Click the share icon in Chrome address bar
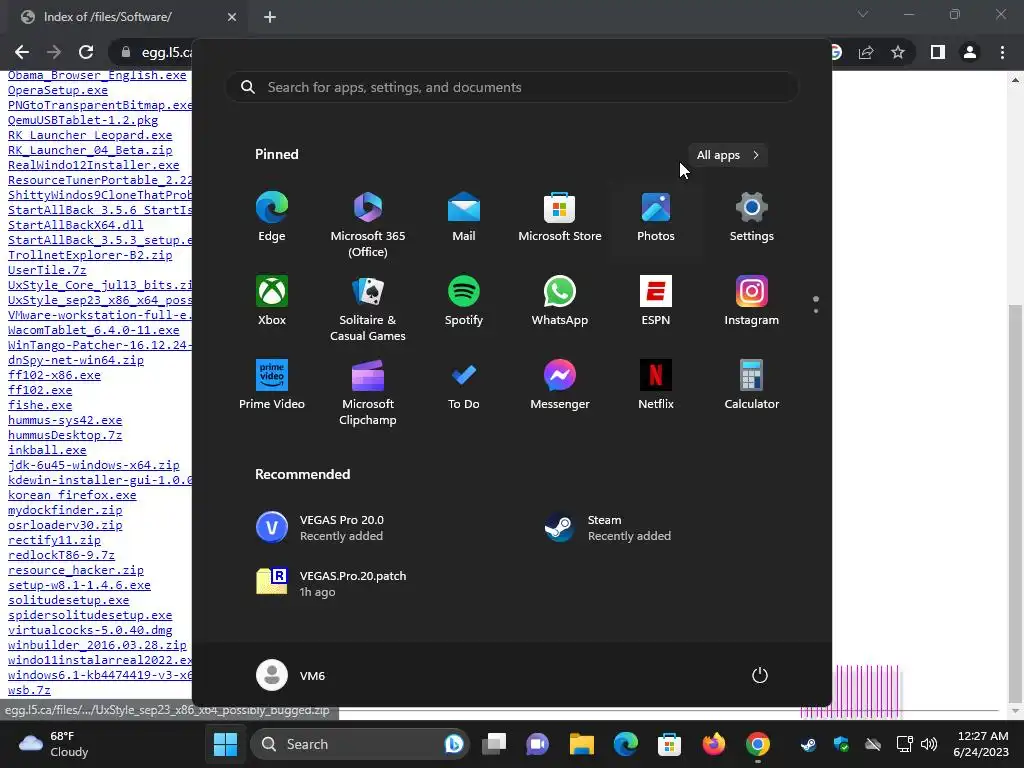Screen dimensions: 1024x768 [x=866, y=52]
